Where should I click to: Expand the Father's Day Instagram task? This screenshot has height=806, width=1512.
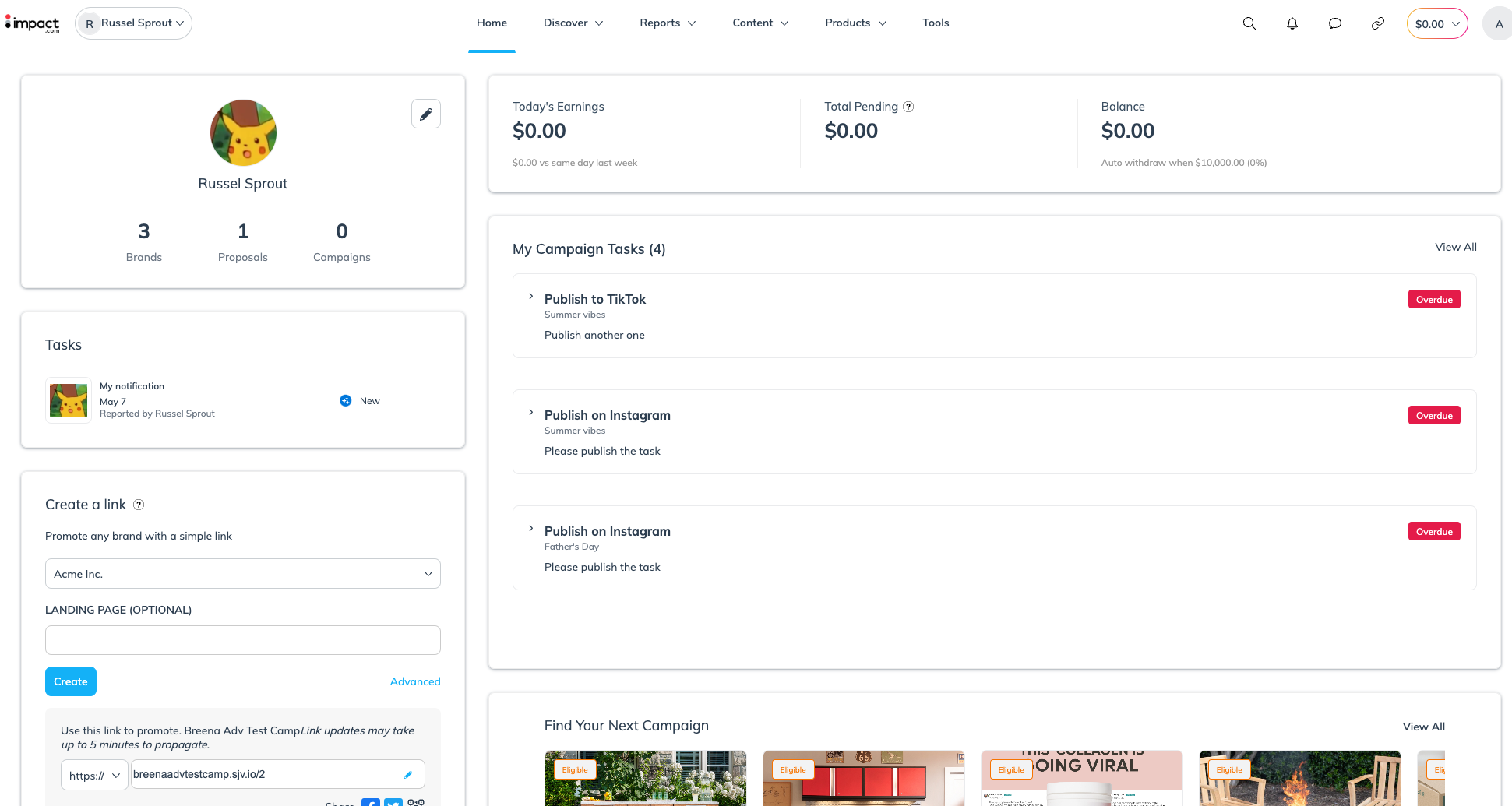tap(531, 529)
